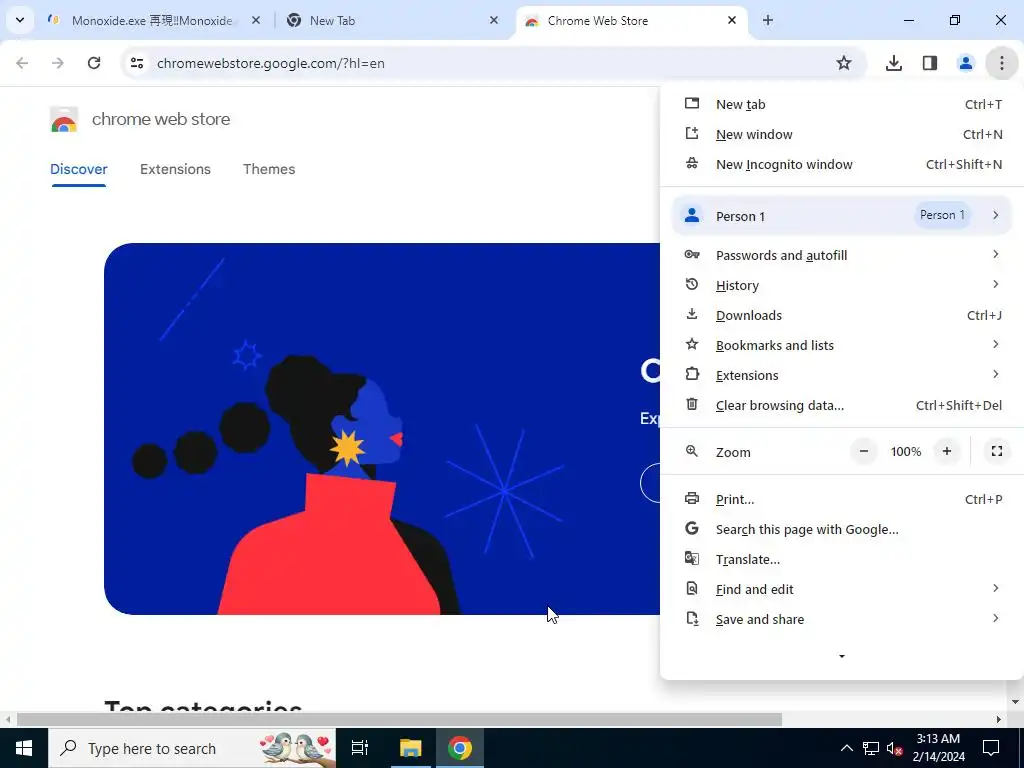
Task: Choose Translate from the menu
Action: tap(842, 560)
